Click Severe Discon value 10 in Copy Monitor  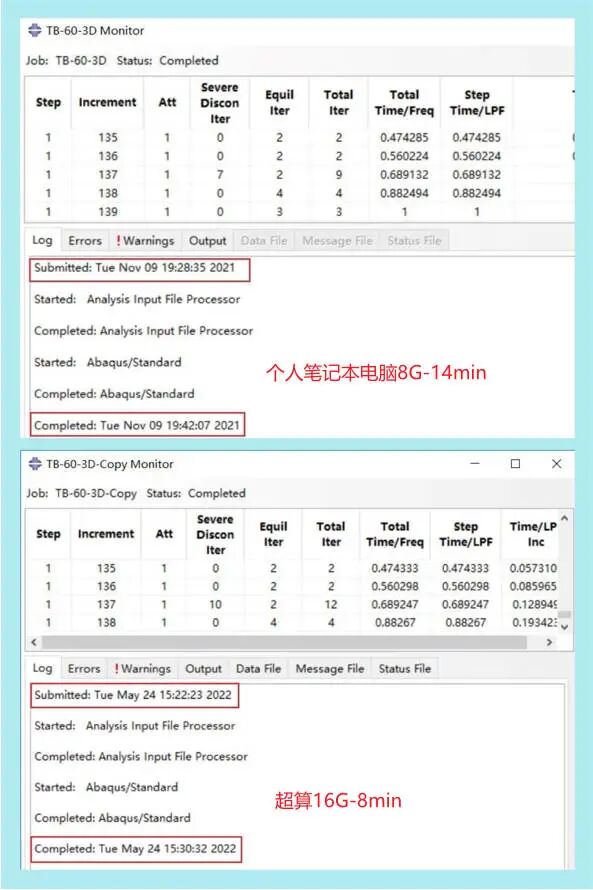tap(215, 604)
